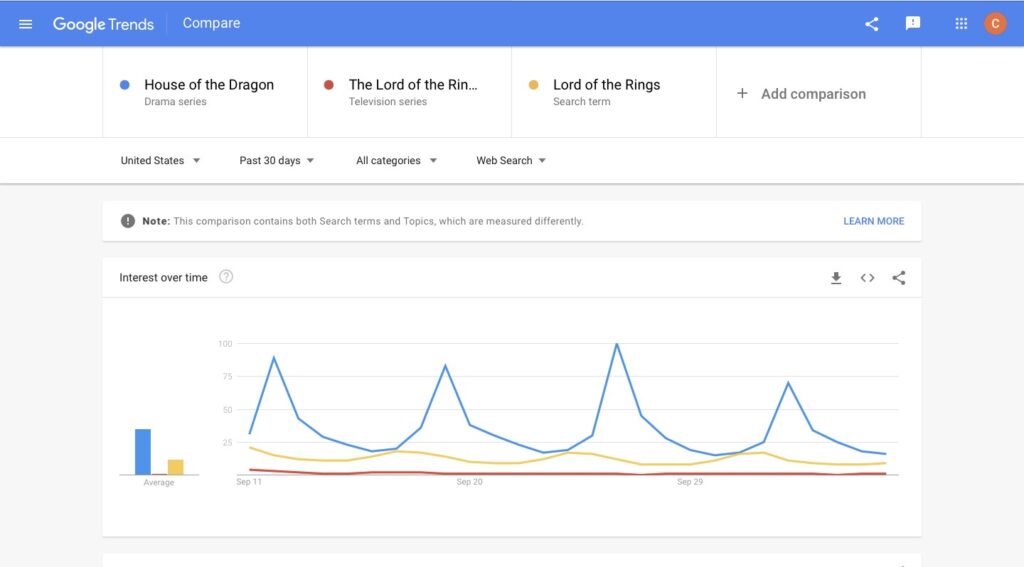Click the Google Trends logo

click(x=103, y=24)
